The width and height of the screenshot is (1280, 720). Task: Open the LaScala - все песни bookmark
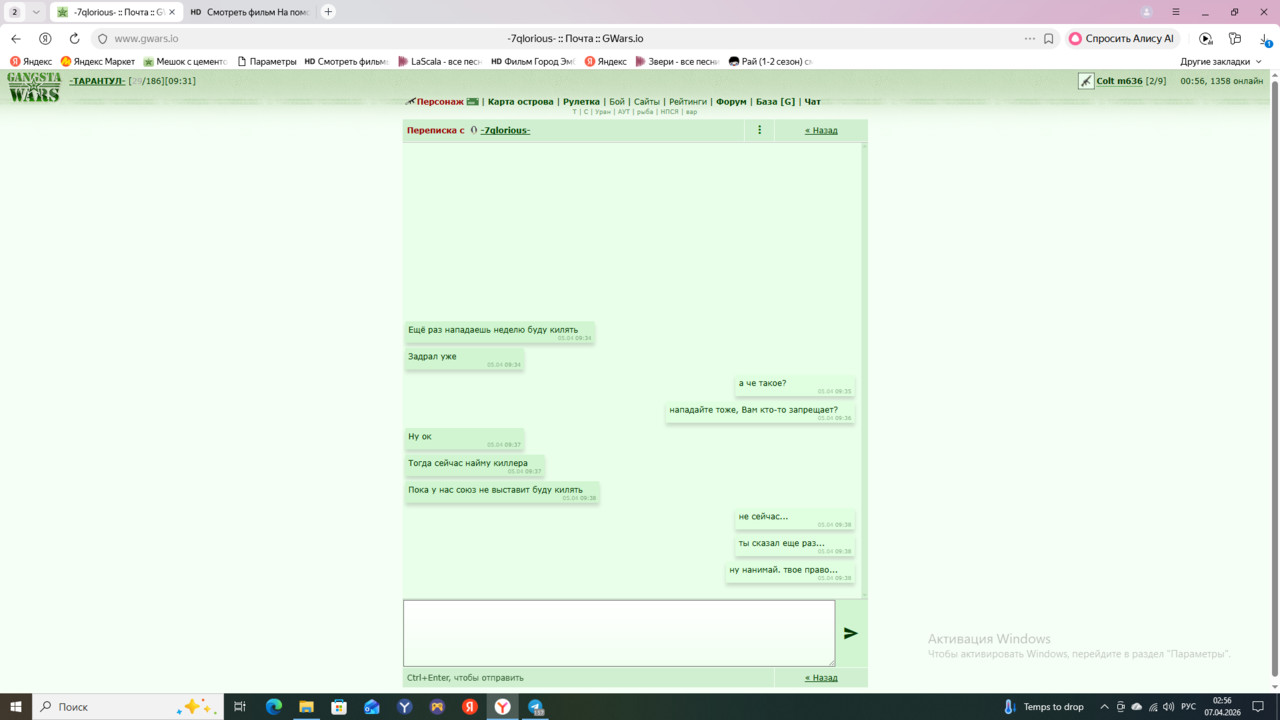point(440,61)
